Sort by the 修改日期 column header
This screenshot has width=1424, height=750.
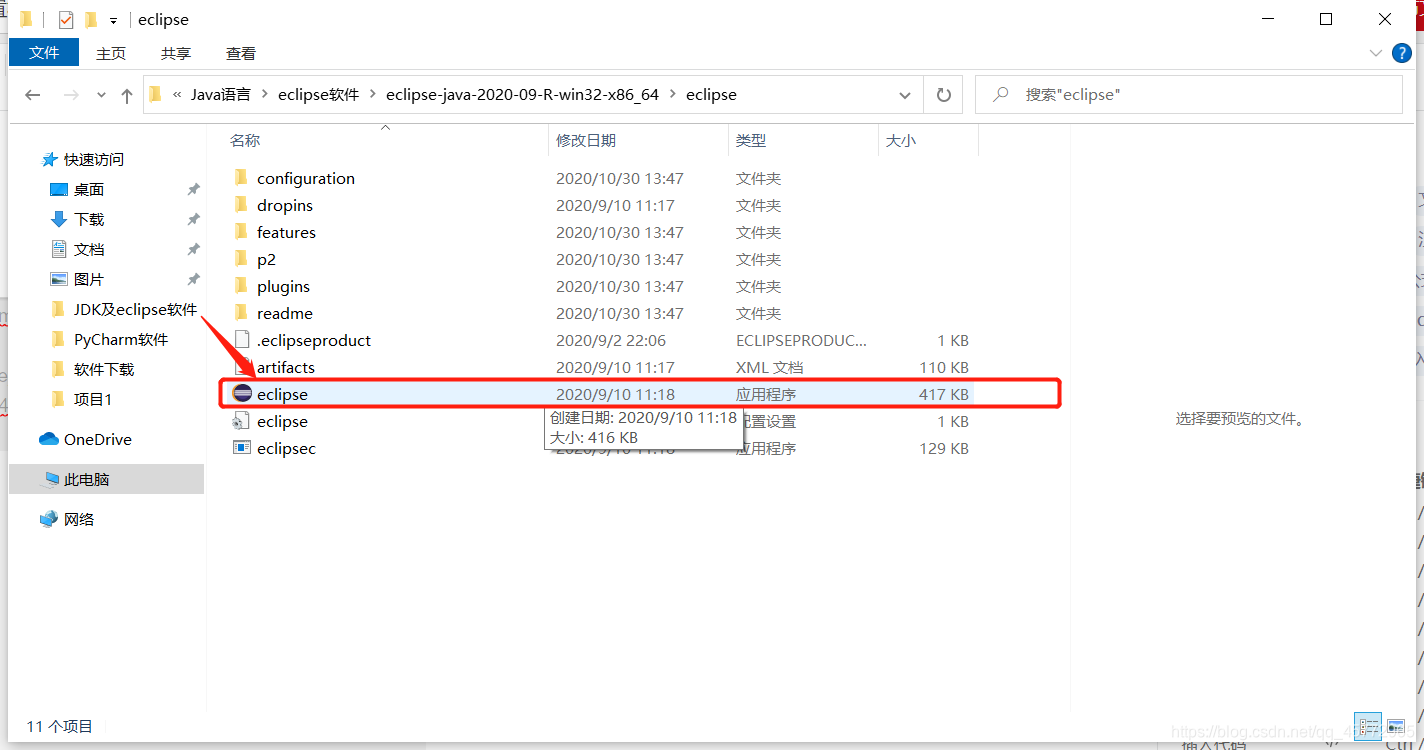tap(586, 141)
